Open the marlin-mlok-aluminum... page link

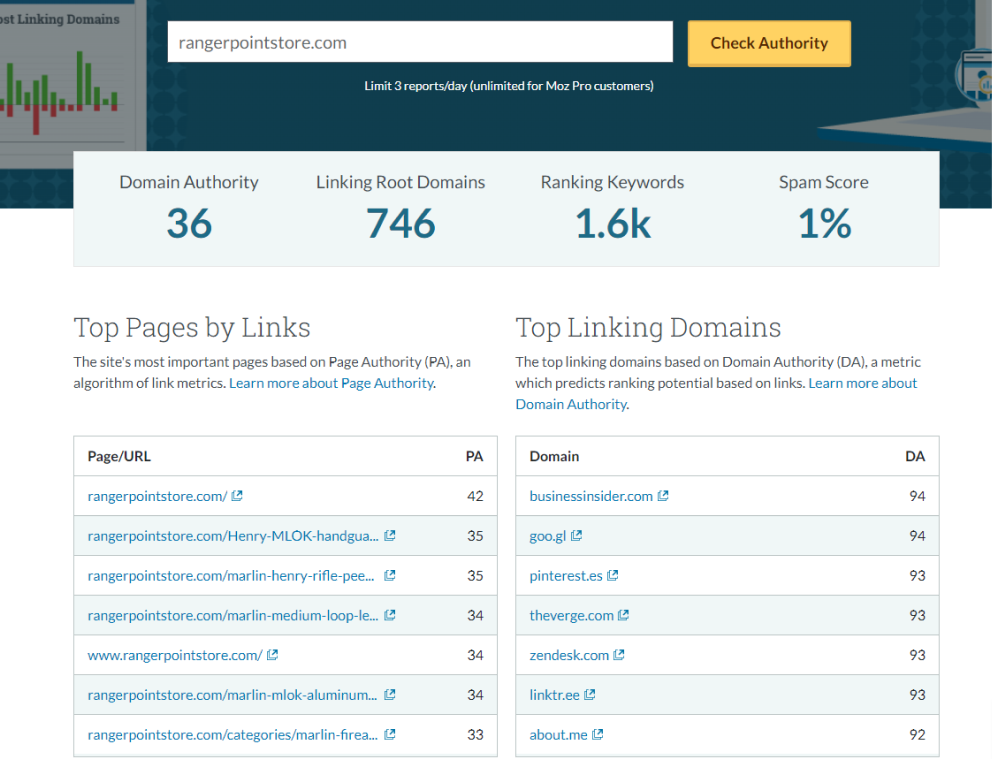click(x=232, y=694)
